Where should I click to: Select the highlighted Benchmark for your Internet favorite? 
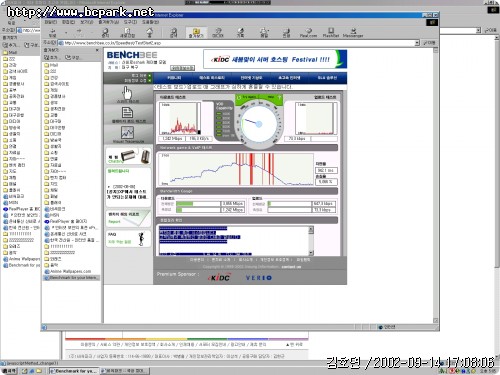(71, 278)
